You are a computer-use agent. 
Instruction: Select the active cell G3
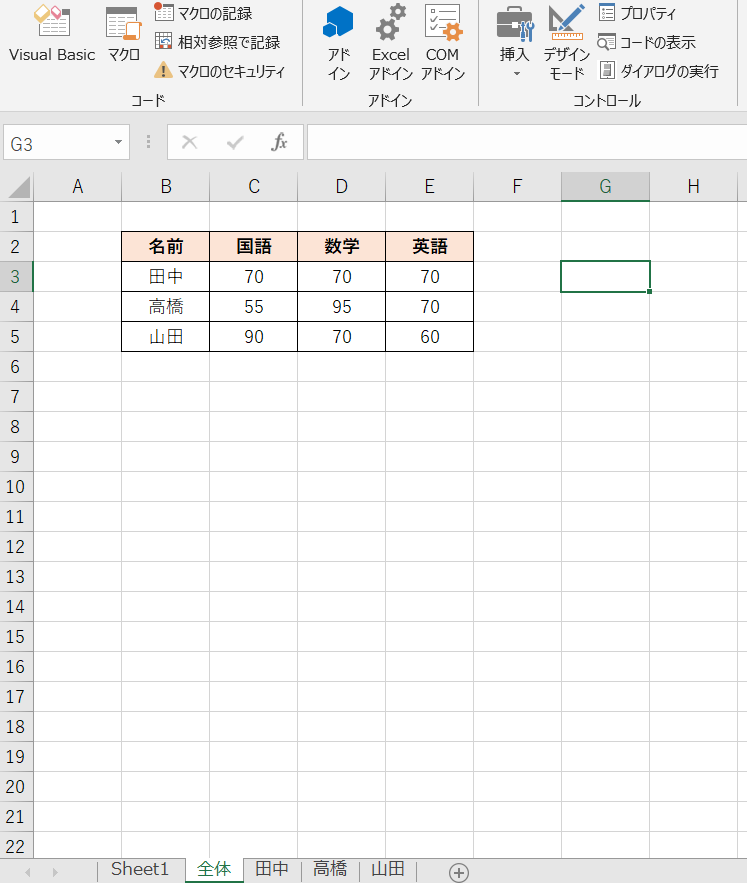coord(605,277)
